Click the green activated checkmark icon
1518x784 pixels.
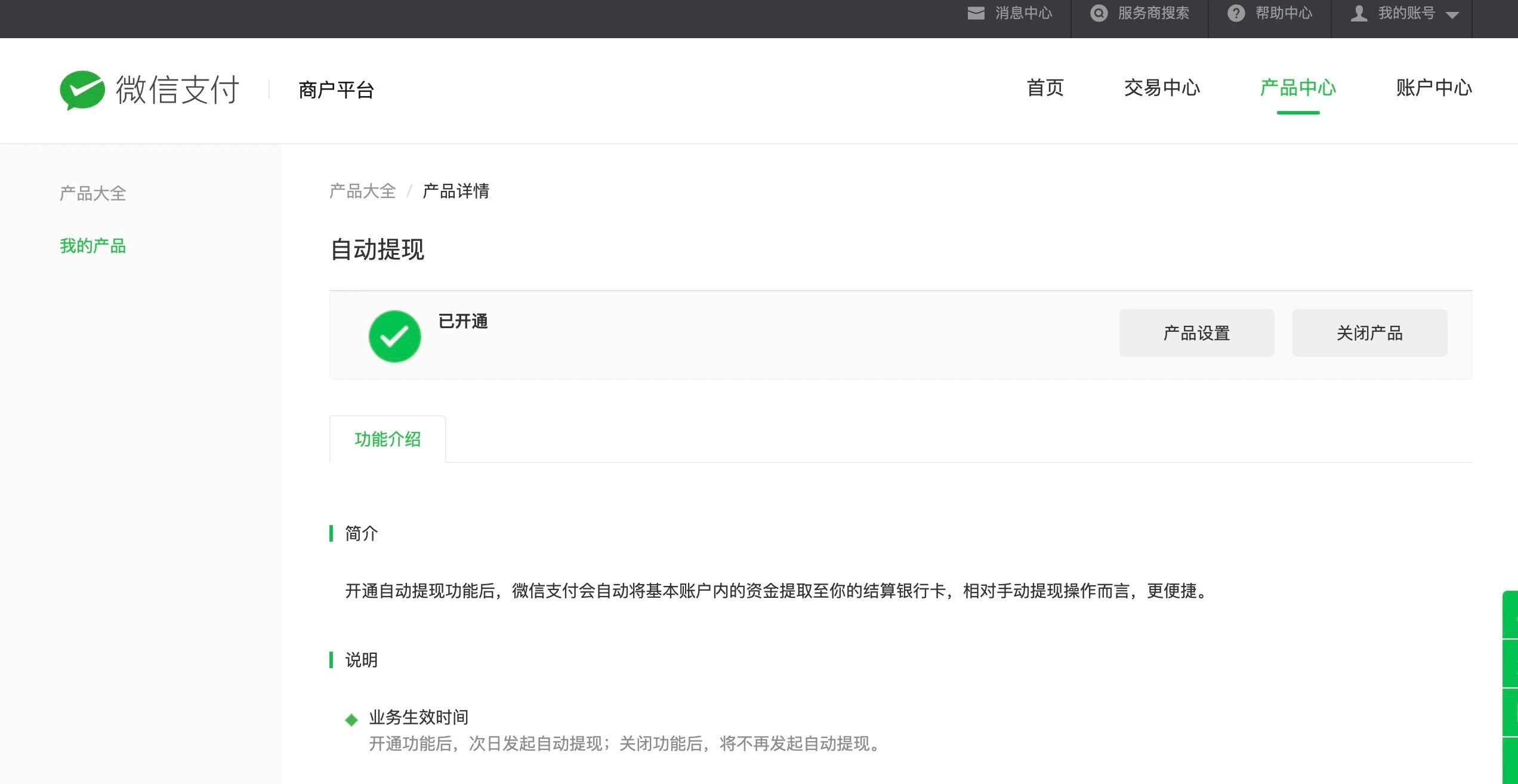(x=394, y=336)
